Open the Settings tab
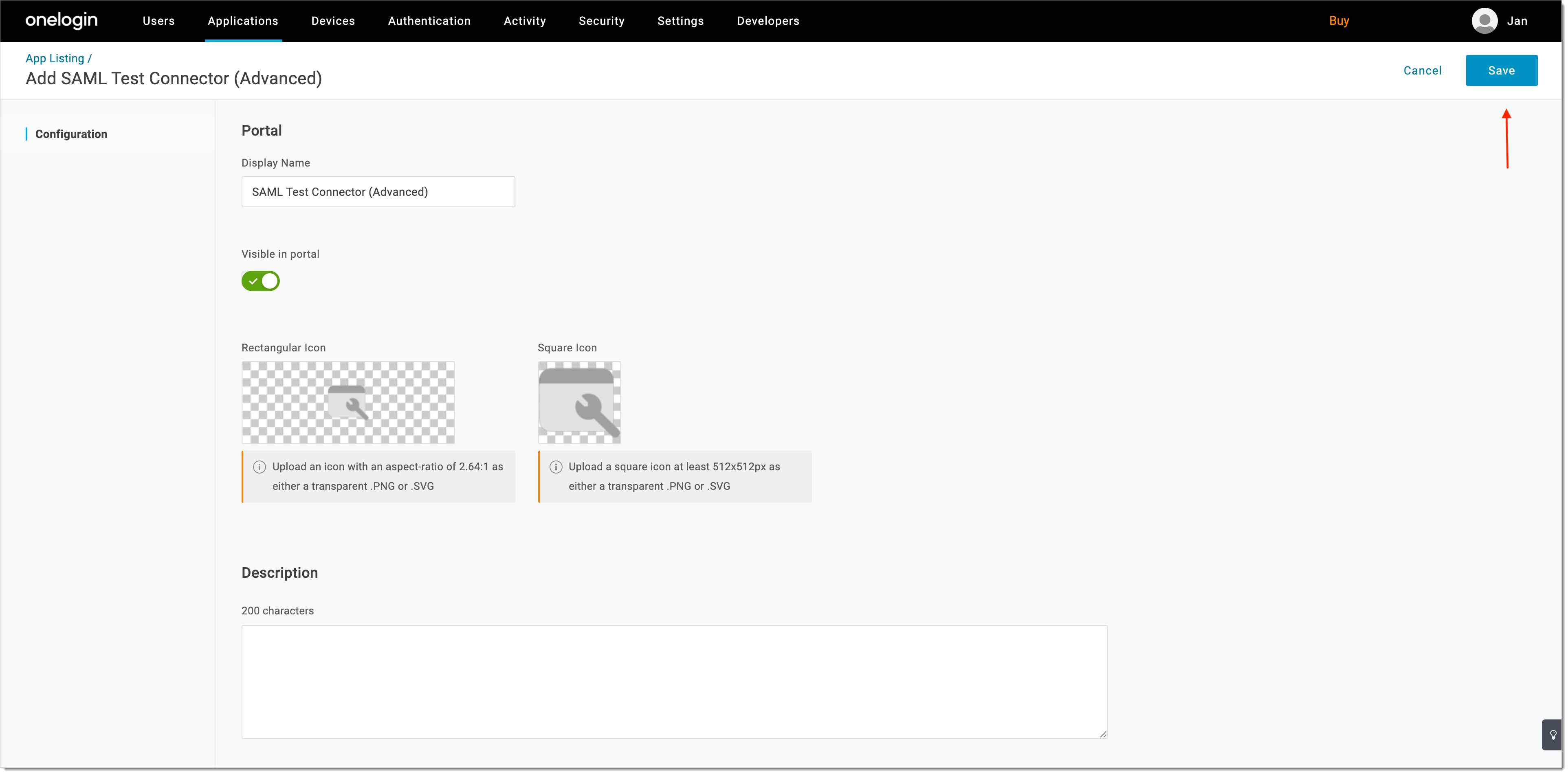1568x774 pixels. click(x=680, y=20)
